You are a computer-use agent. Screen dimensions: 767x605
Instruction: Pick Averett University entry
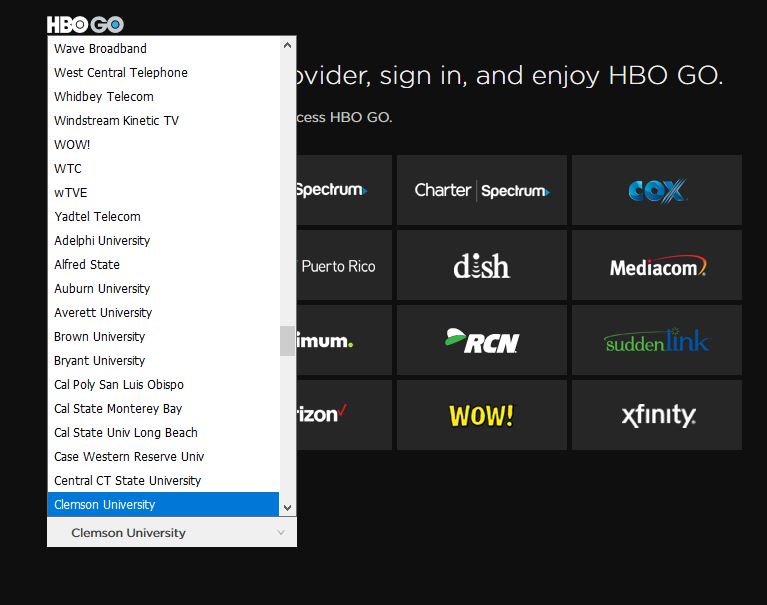163,312
